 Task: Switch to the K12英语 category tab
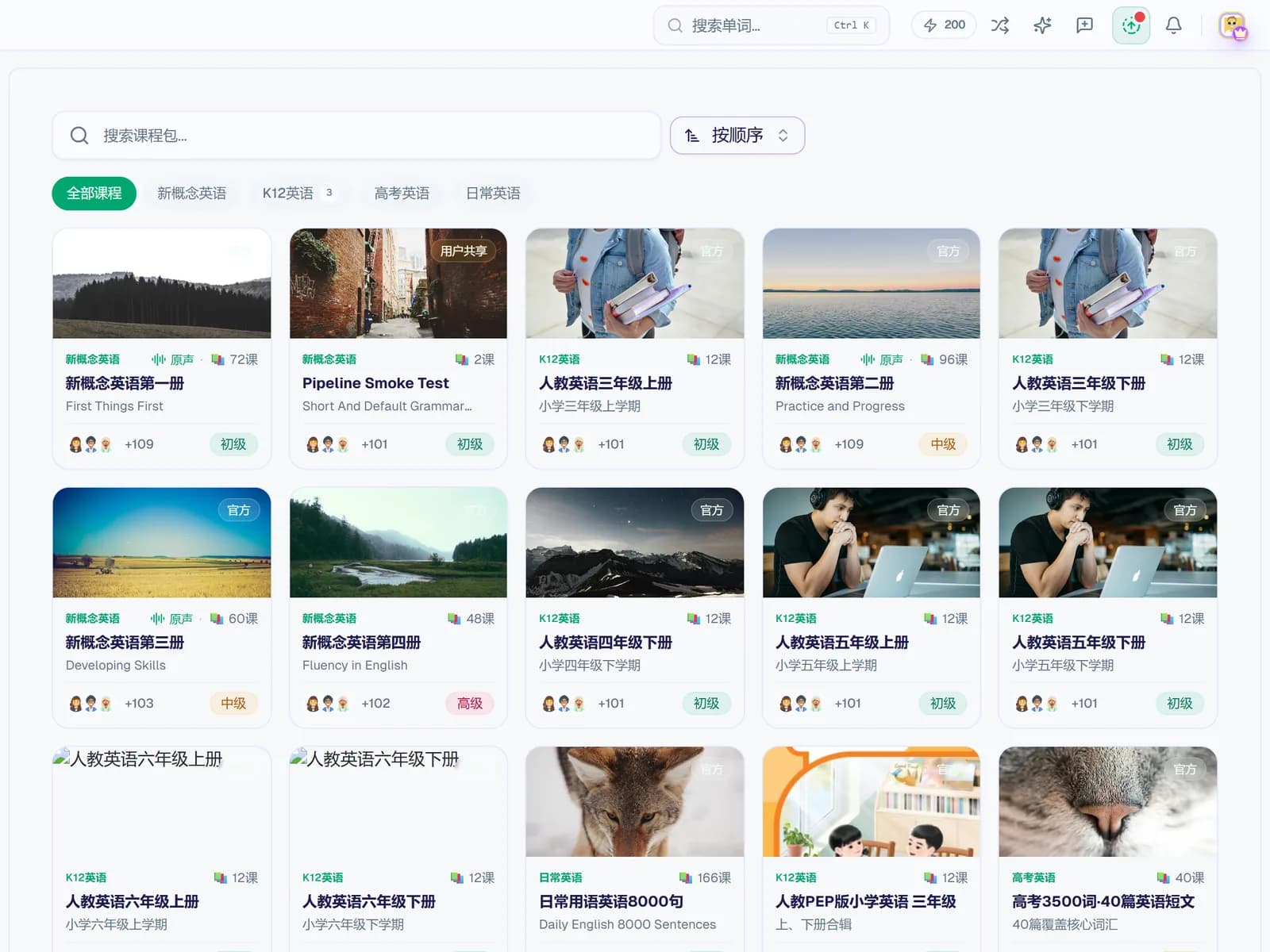point(298,194)
